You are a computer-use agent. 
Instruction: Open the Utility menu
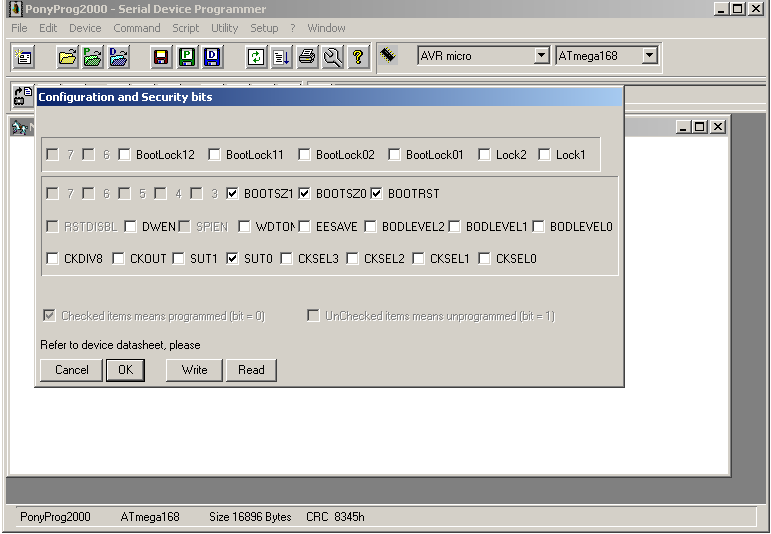[224, 28]
